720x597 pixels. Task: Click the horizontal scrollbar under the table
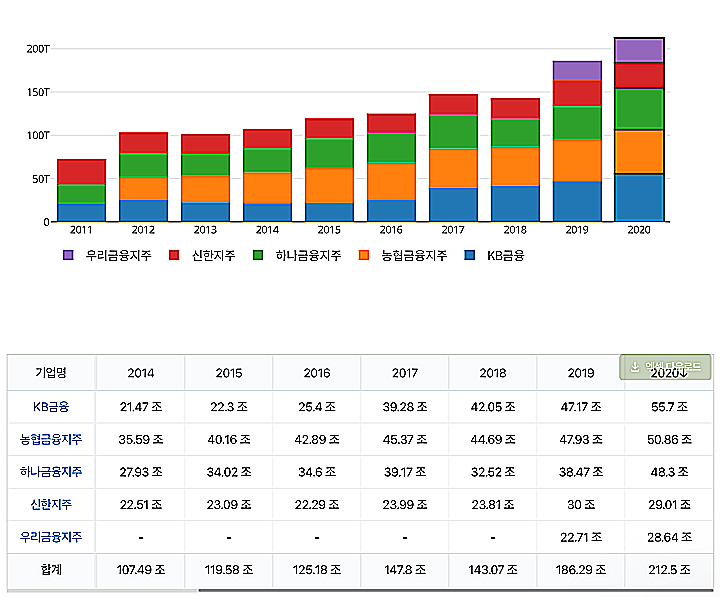[x=456, y=591]
